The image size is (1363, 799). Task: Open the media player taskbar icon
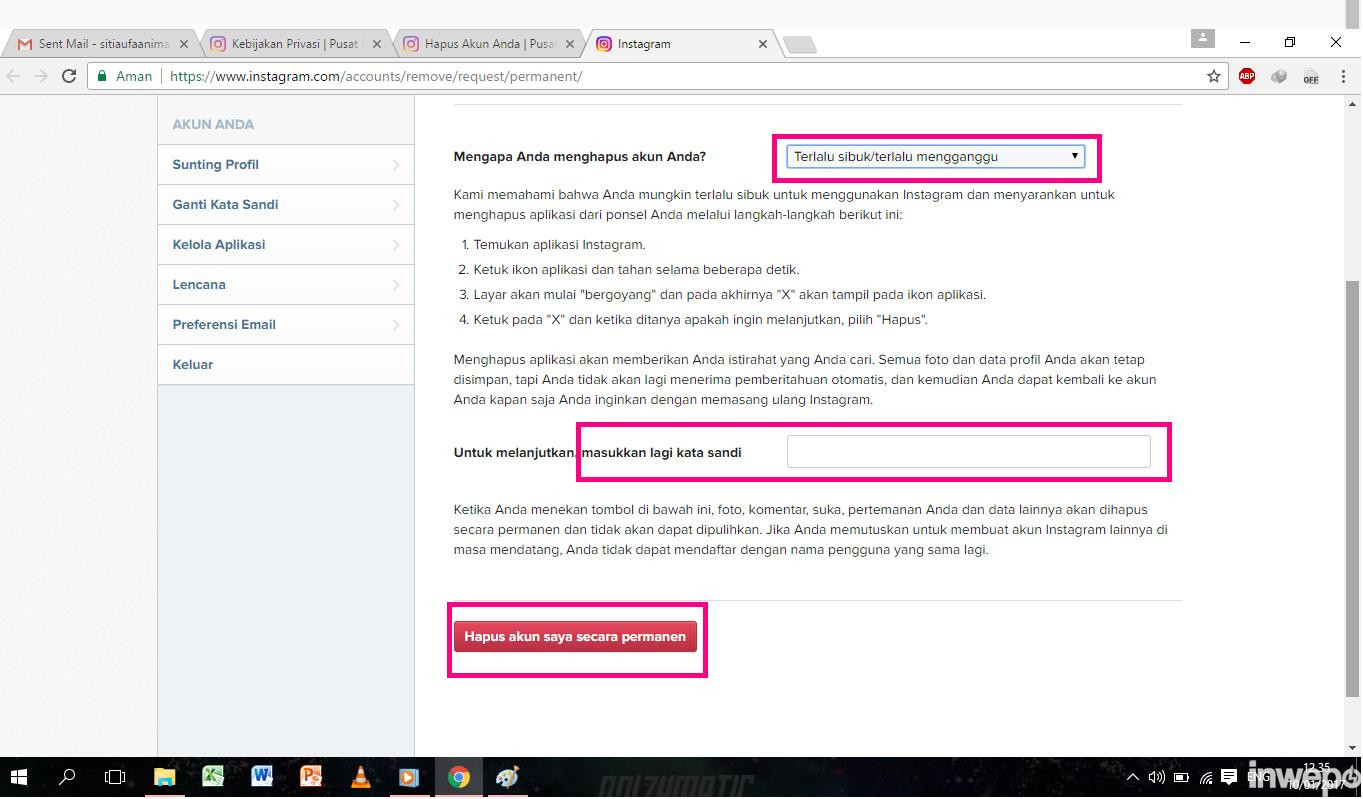point(409,777)
